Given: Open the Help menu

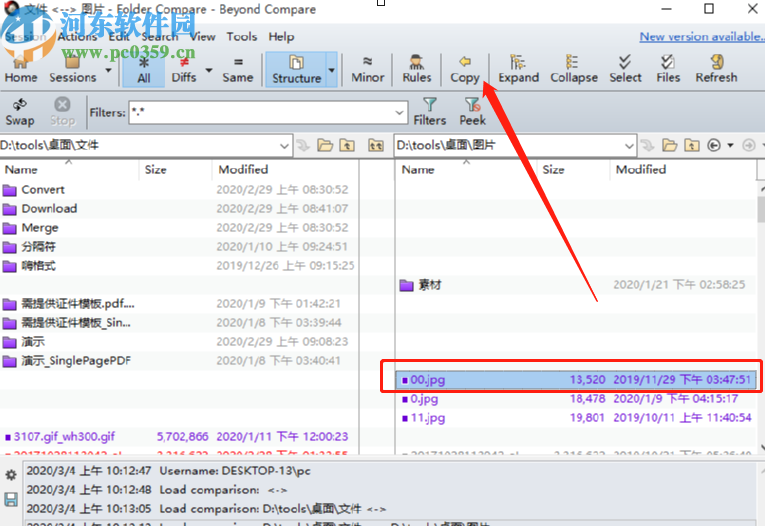Looking at the screenshot, I should [x=281, y=37].
